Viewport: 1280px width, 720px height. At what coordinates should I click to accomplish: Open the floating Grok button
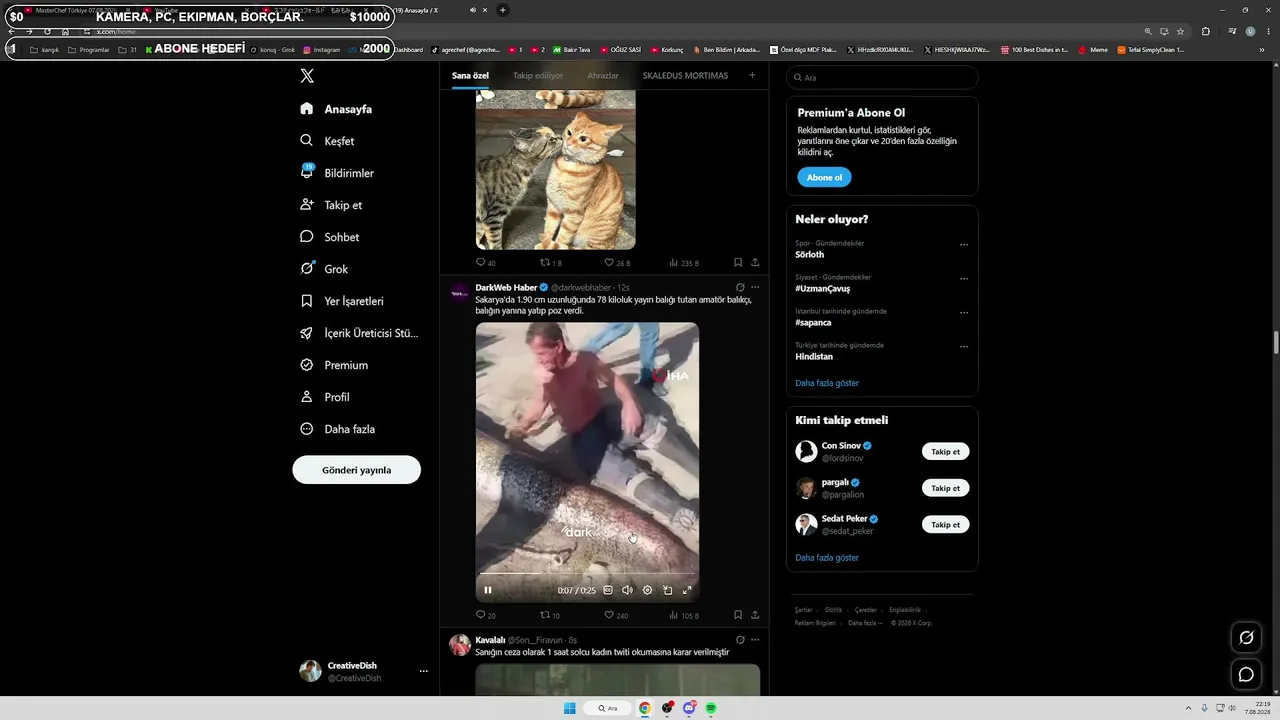[1246, 638]
